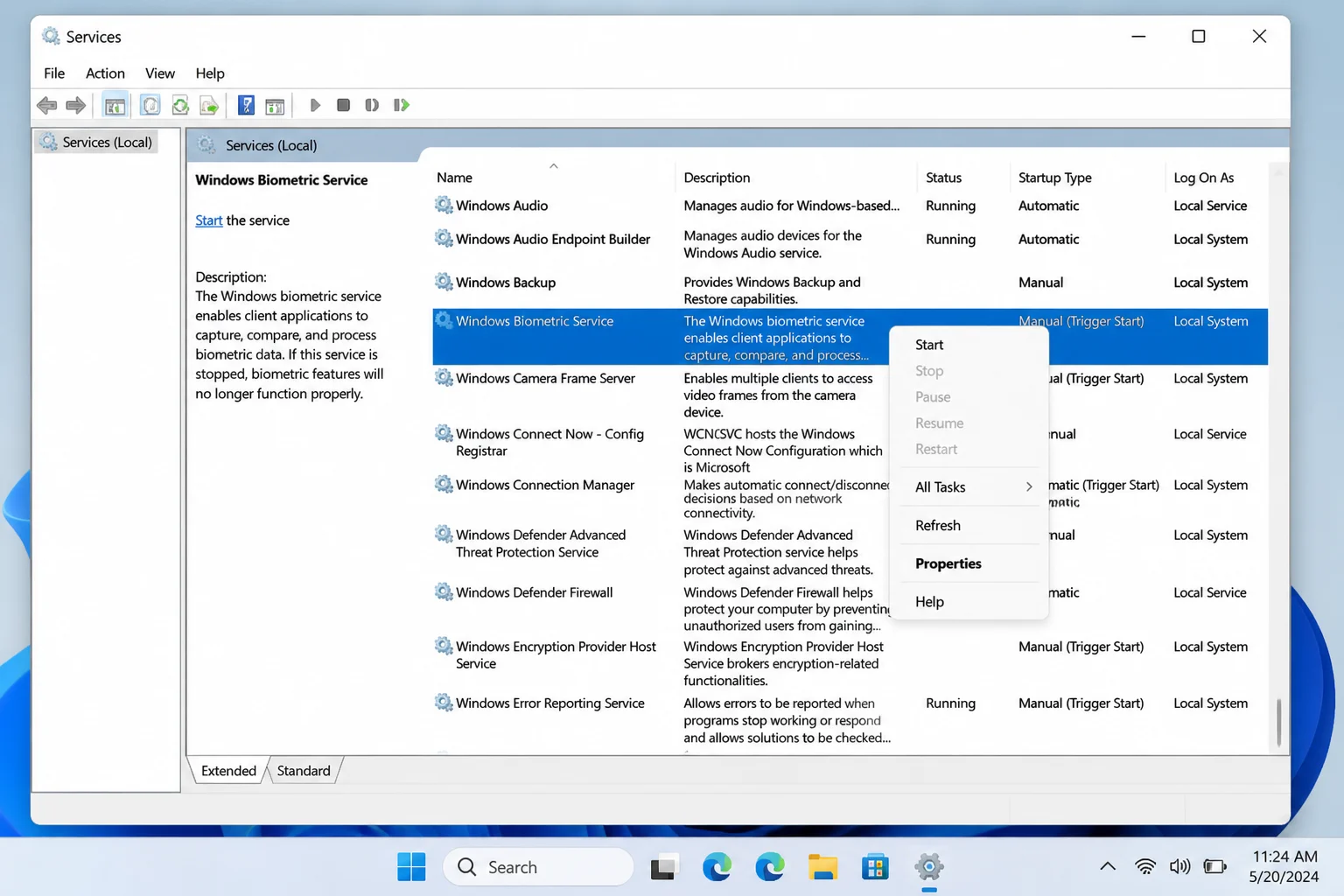Restart the service via toolbar restart icon

pos(402,105)
